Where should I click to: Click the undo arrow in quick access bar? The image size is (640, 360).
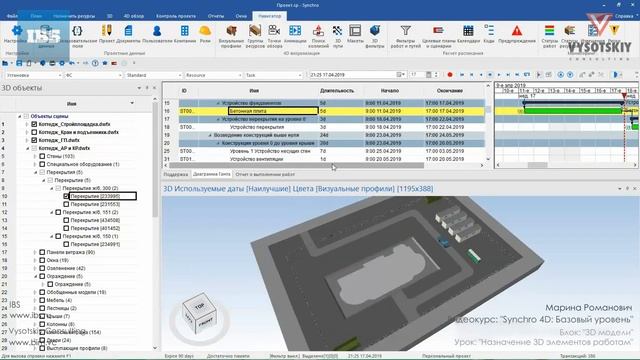(x=72, y=63)
